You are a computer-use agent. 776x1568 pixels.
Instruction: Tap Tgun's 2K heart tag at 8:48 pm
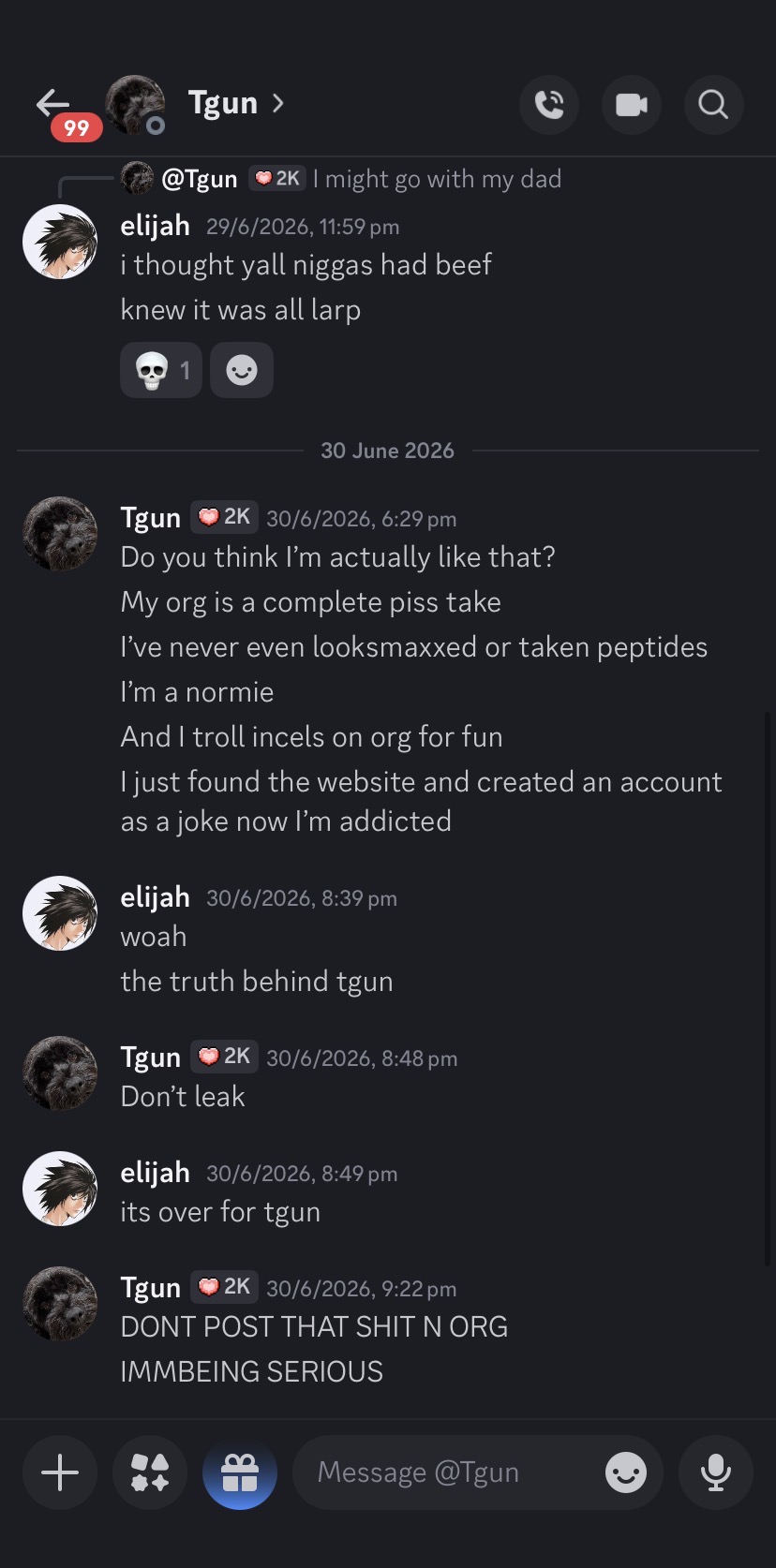[x=225, y=1057]
